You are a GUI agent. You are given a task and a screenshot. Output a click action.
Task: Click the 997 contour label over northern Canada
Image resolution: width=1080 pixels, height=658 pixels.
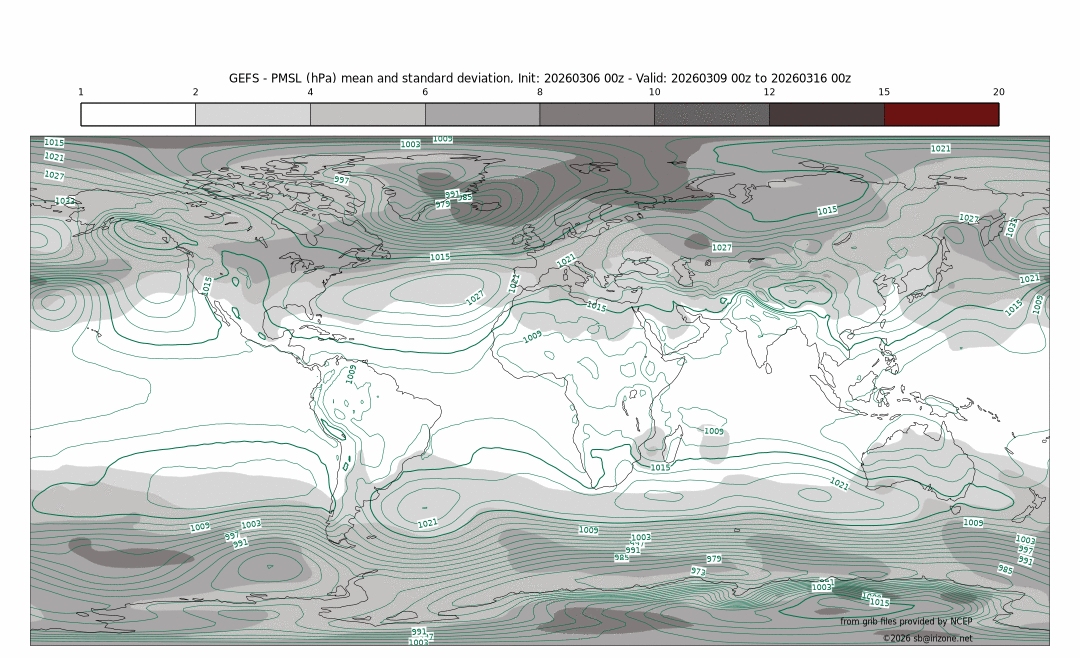(342, 180)
